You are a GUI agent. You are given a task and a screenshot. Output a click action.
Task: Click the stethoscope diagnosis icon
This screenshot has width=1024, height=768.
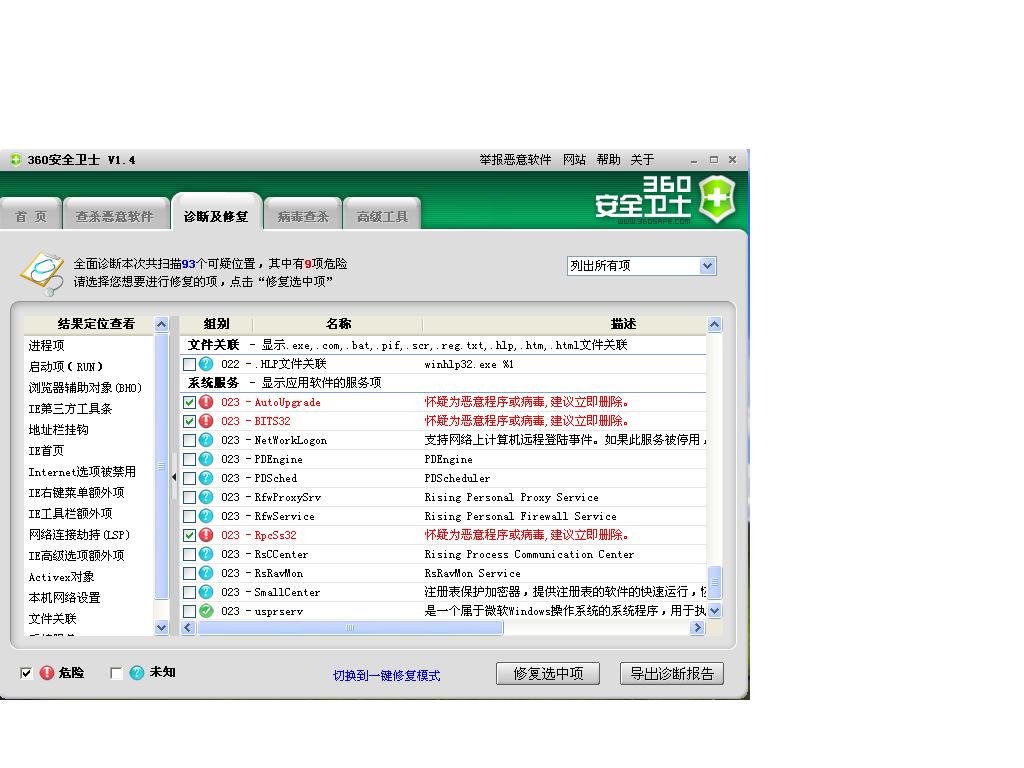tap(42, 273)
